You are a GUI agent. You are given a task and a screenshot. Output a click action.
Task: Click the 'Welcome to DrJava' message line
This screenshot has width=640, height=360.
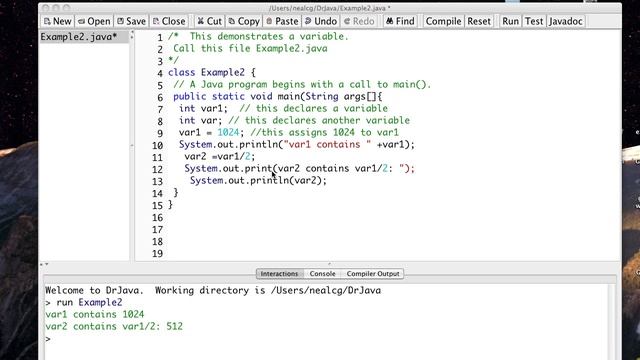click(x=213, y=291)
